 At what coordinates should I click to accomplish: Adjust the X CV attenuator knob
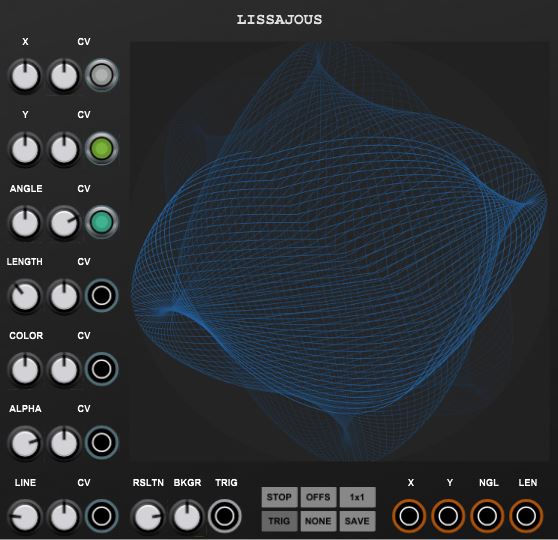[64, 76]
